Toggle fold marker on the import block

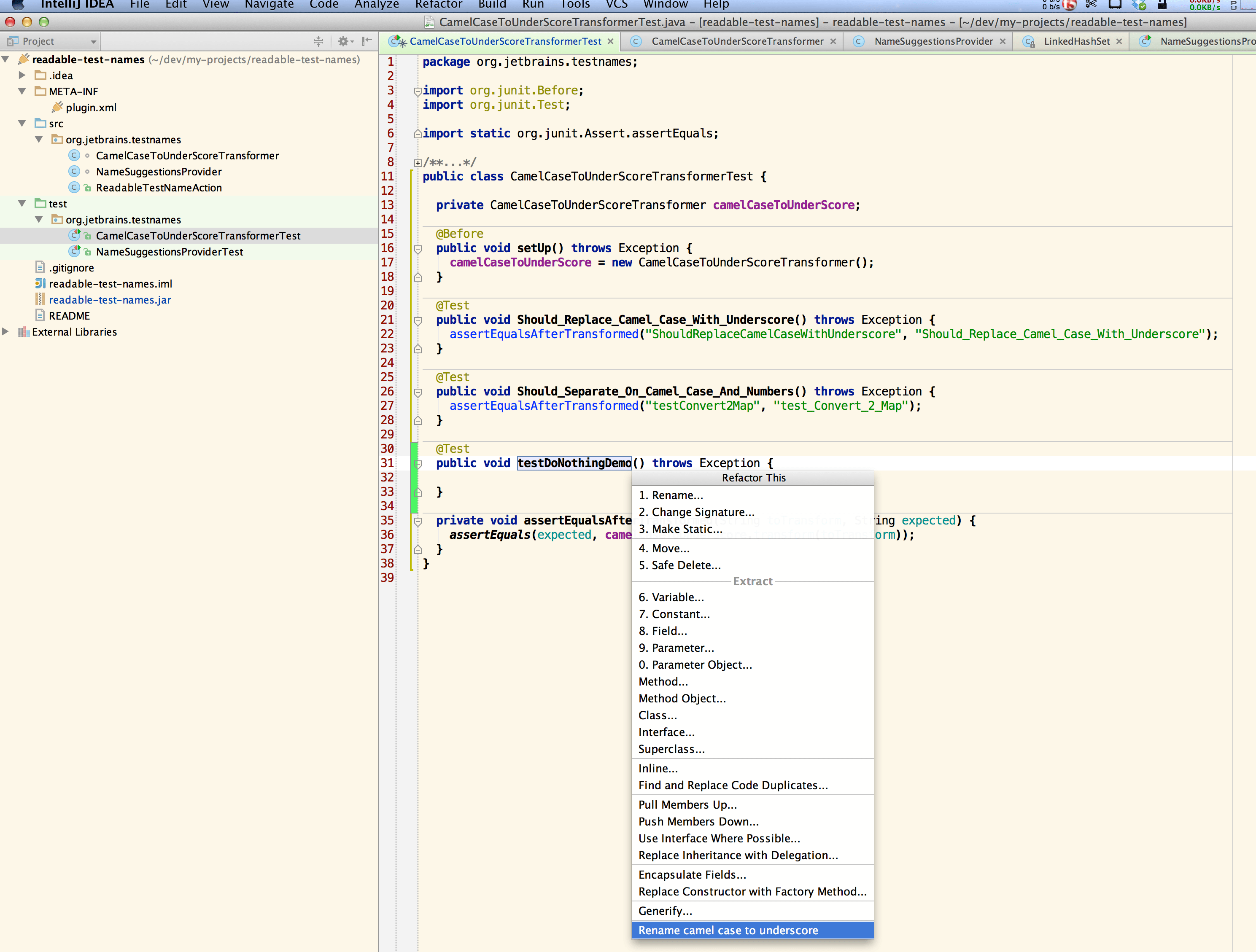[x=418, y=91]
